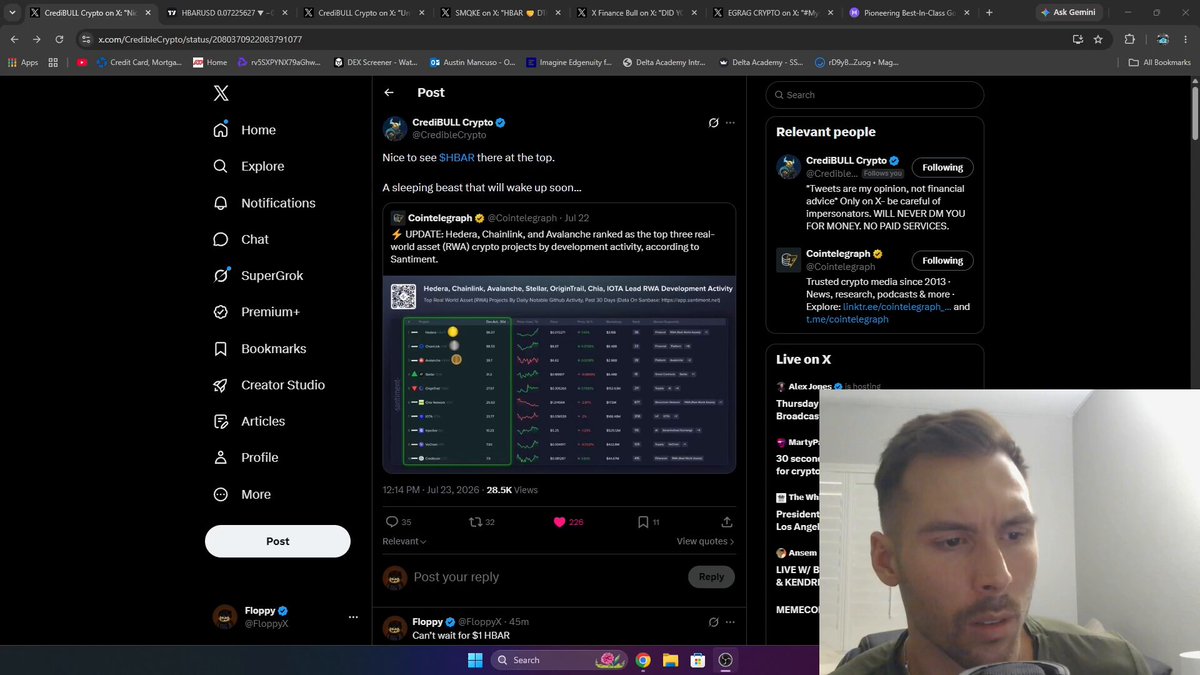Screen dimensions: 1200x675
Task: Like the CrediBULL Crypto post heart
Action: coord(560,522)
